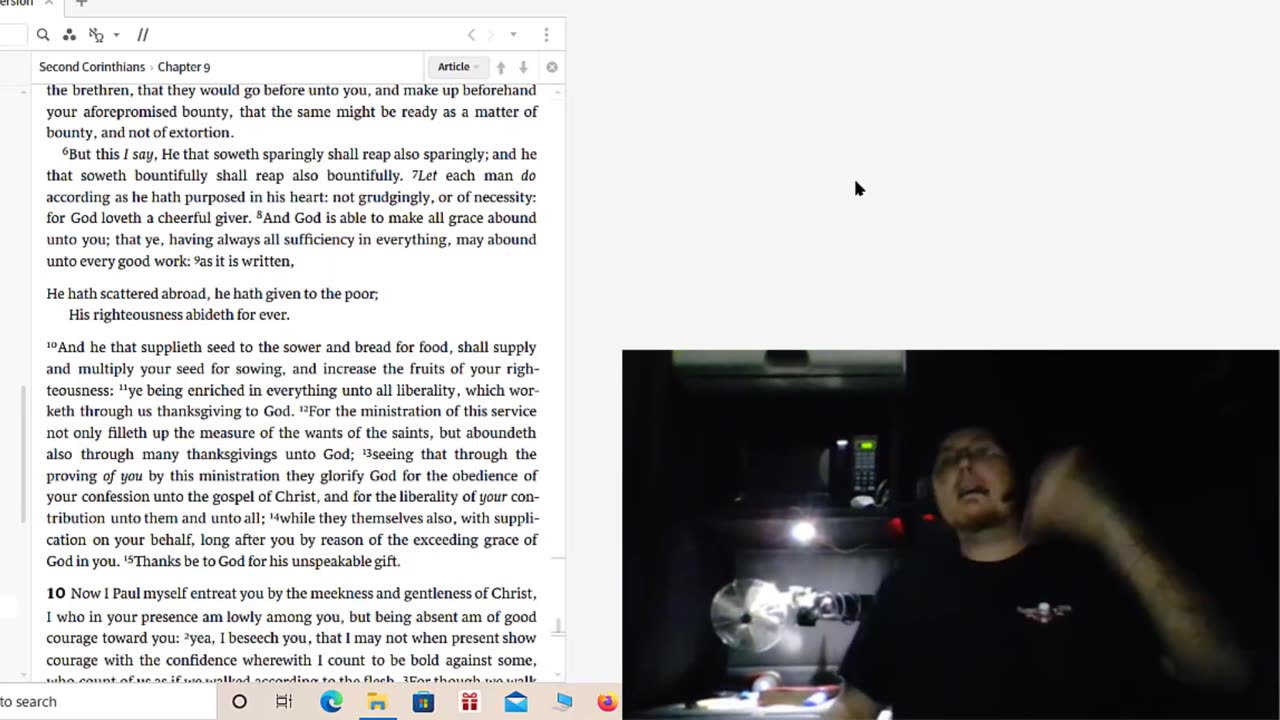The height and width of the screenshot is (720, 1280).
Task: Open the Article navigation dropdown
Action: [458, 67]
